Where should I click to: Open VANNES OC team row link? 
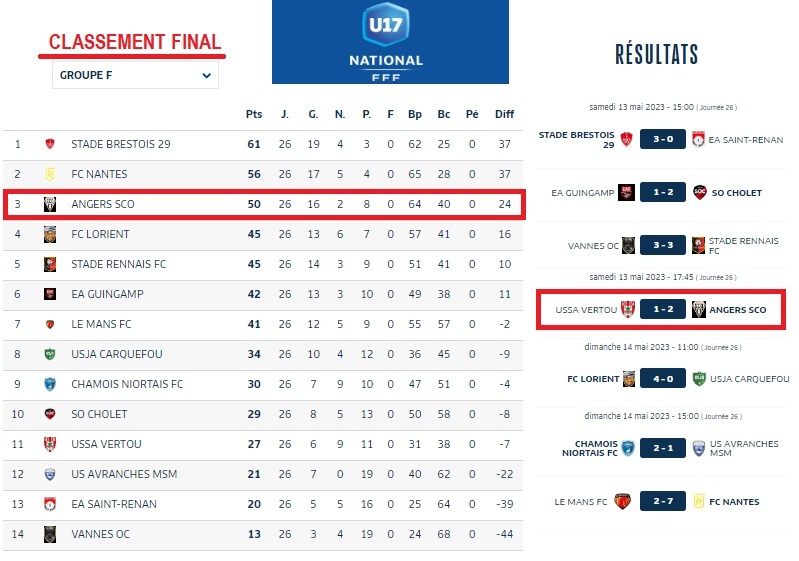[x=100, y=534]
